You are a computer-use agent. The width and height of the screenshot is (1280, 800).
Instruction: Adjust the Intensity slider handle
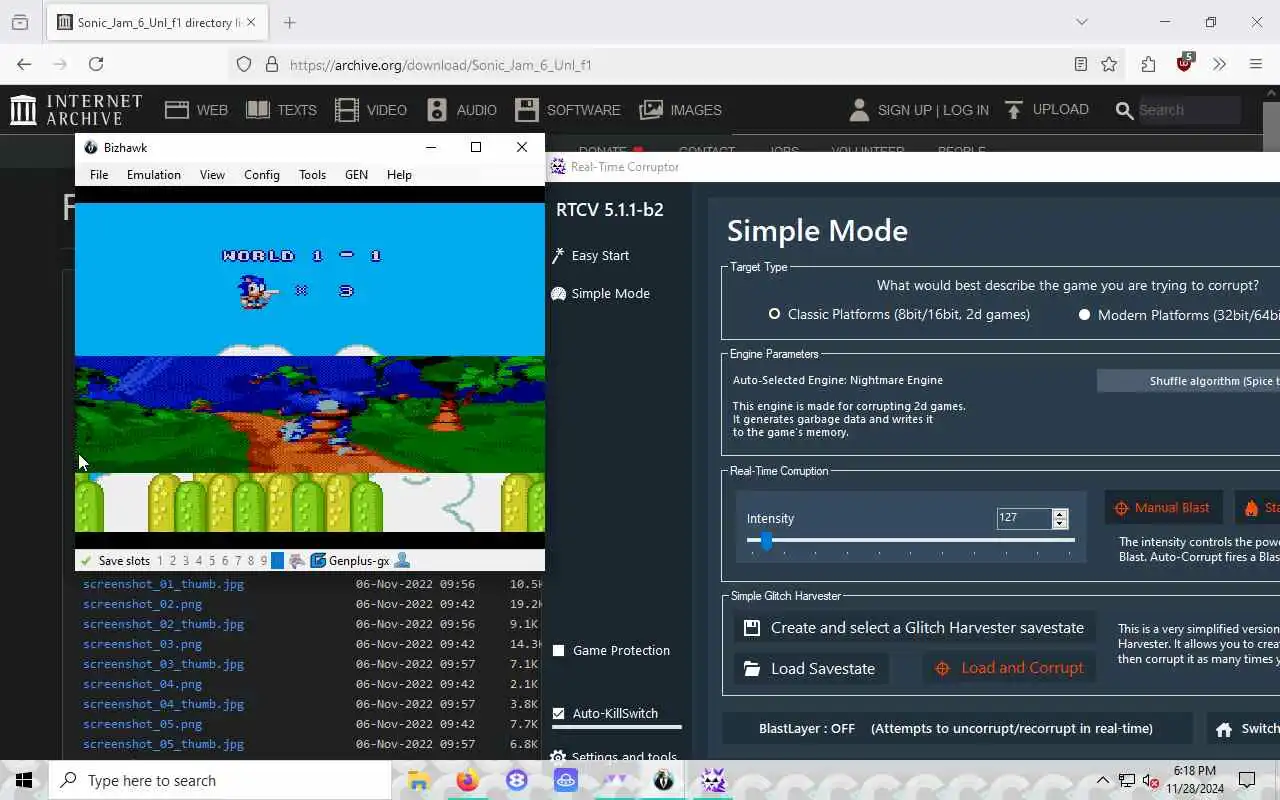[x=766, y=541]
